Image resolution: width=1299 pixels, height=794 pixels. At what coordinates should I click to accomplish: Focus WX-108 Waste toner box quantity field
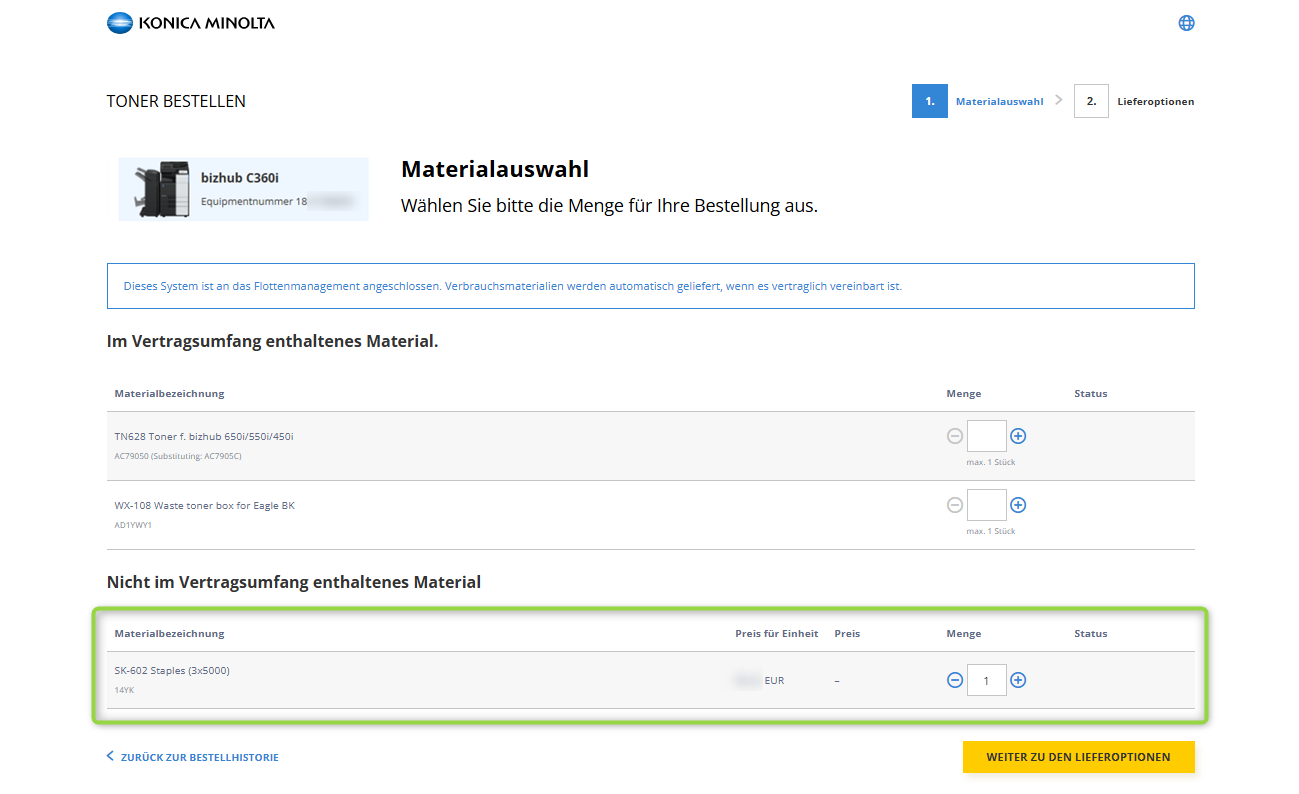(x=987, y=505)
